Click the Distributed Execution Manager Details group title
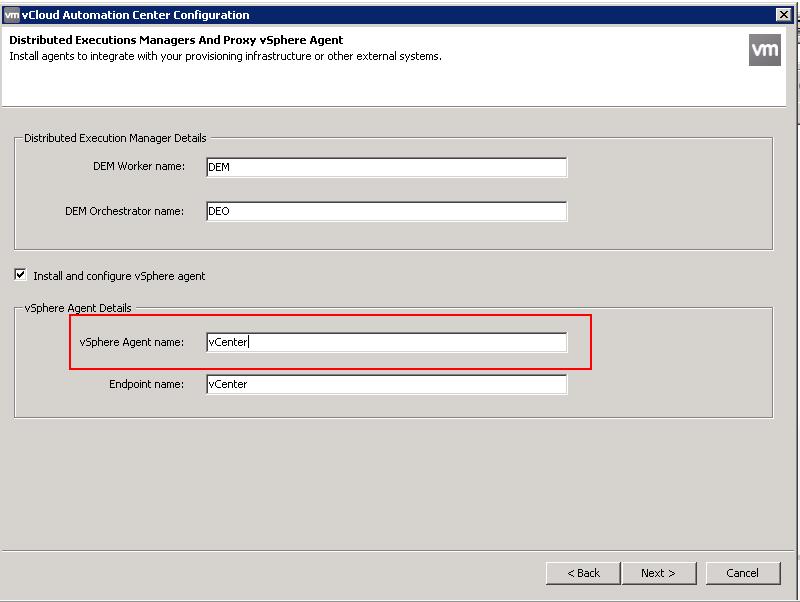This screenshot has height=602, width=800. click(115, 138)
